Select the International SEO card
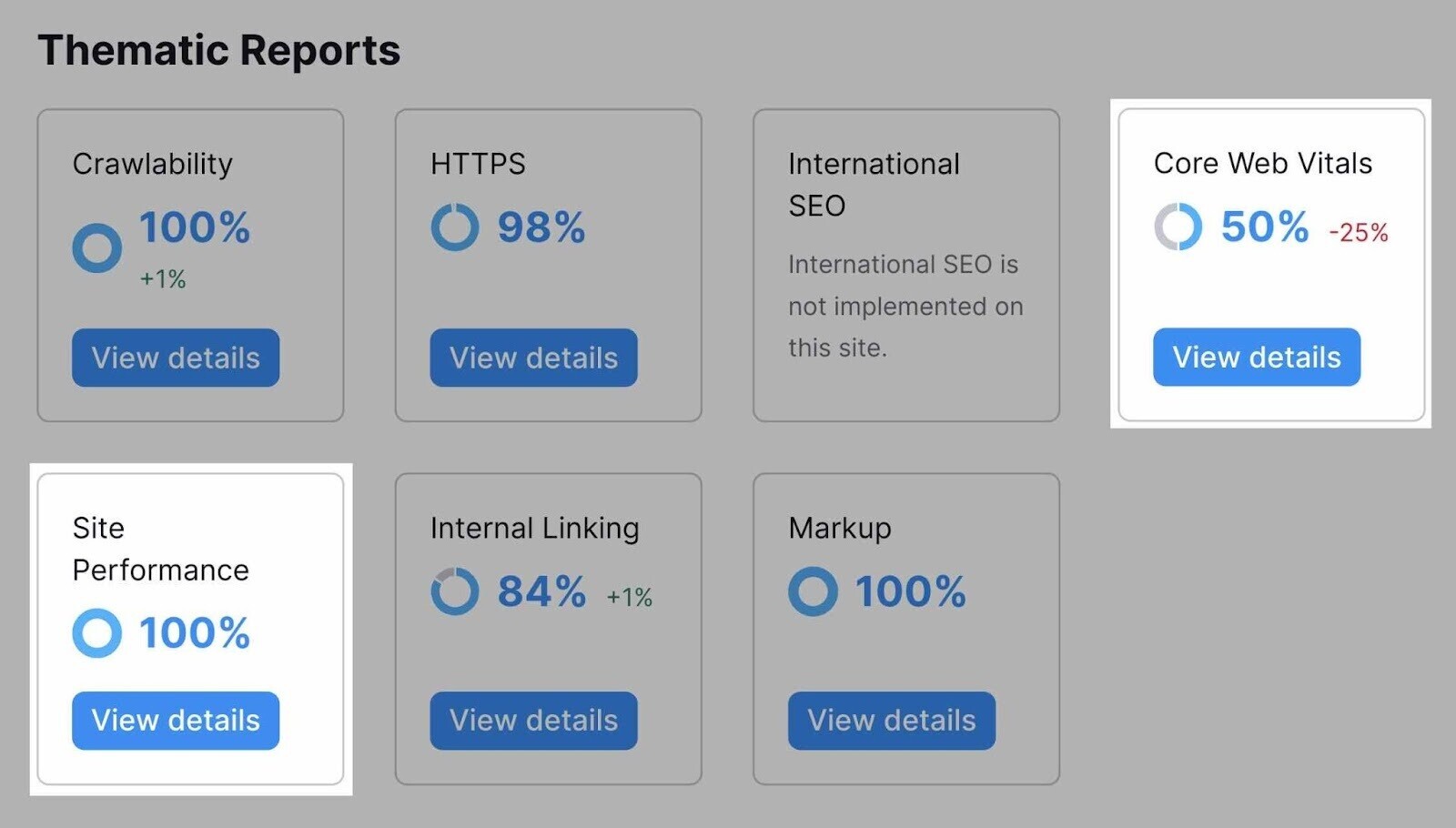The width and height of the screenshot is (1456, 828). point(906,263)
